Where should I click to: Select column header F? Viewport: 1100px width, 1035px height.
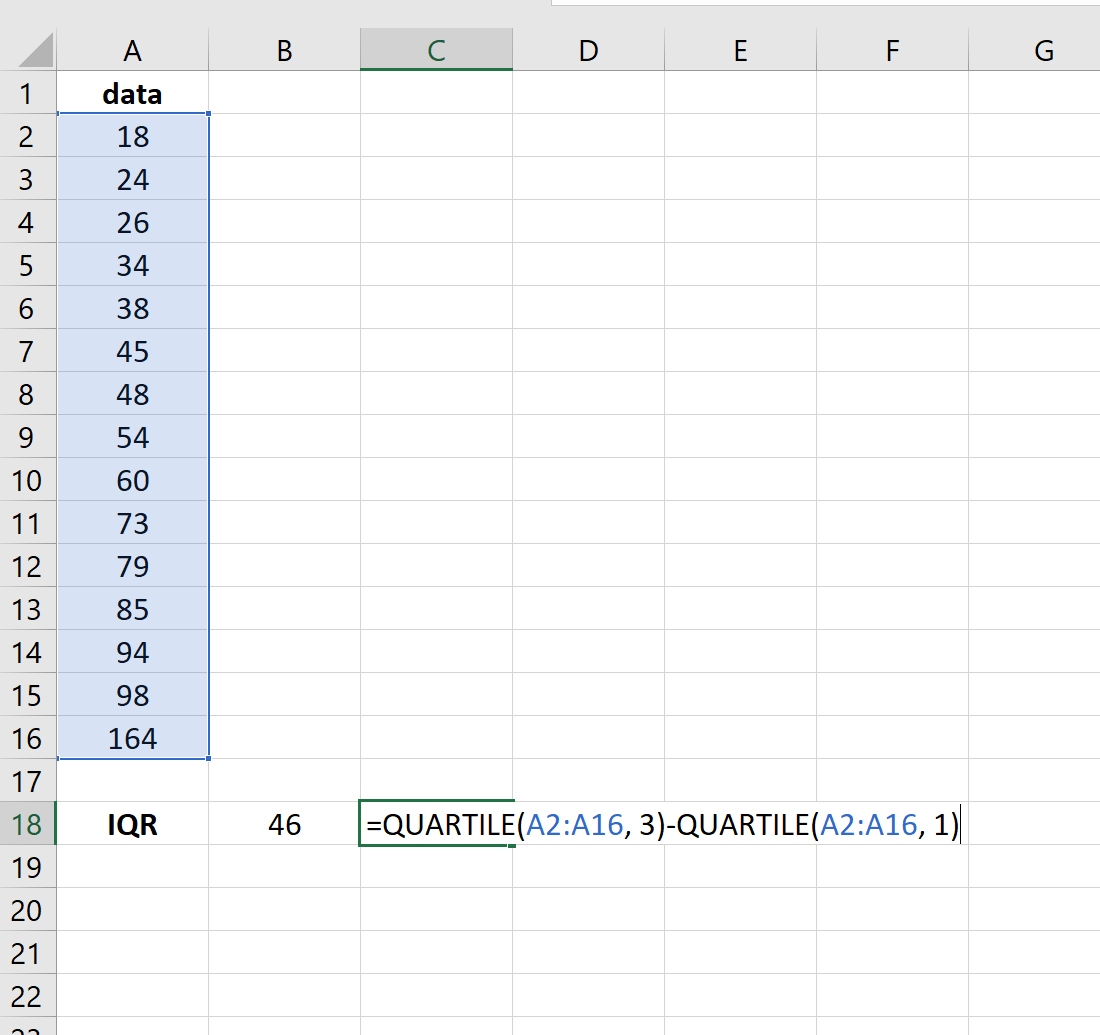pos(892,50)
